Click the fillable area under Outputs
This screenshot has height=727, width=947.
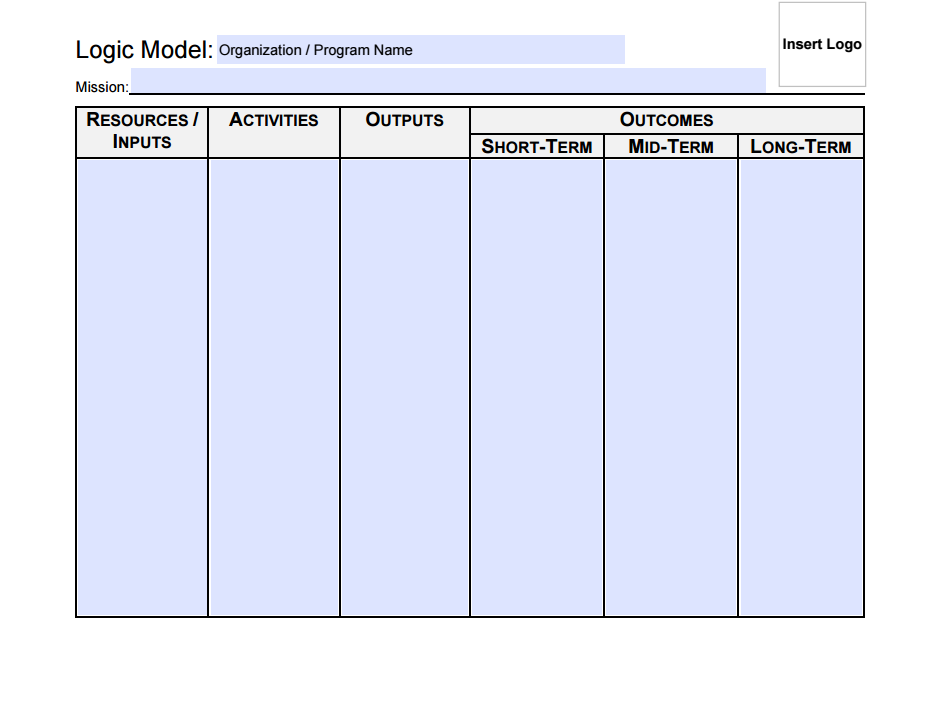(x=405, y=388)
